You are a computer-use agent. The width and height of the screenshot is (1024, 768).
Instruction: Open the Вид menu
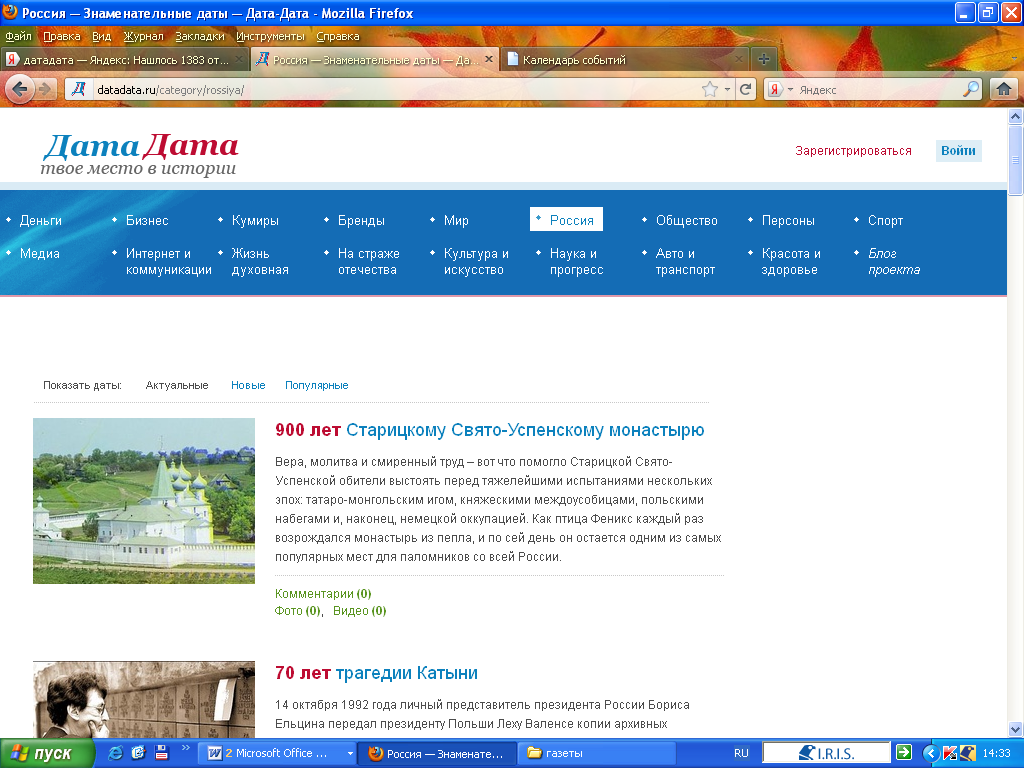pyautogui.click(x=101, y=36)
